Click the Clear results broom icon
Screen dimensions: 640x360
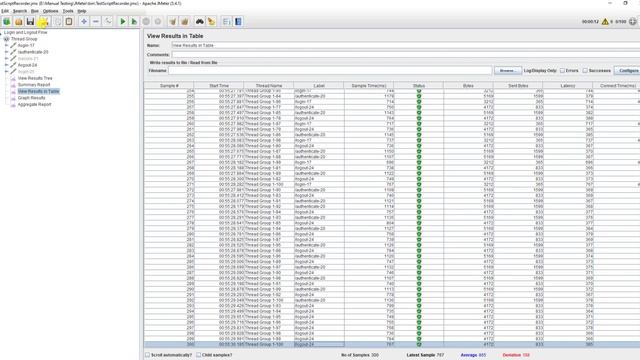[173, 21]
